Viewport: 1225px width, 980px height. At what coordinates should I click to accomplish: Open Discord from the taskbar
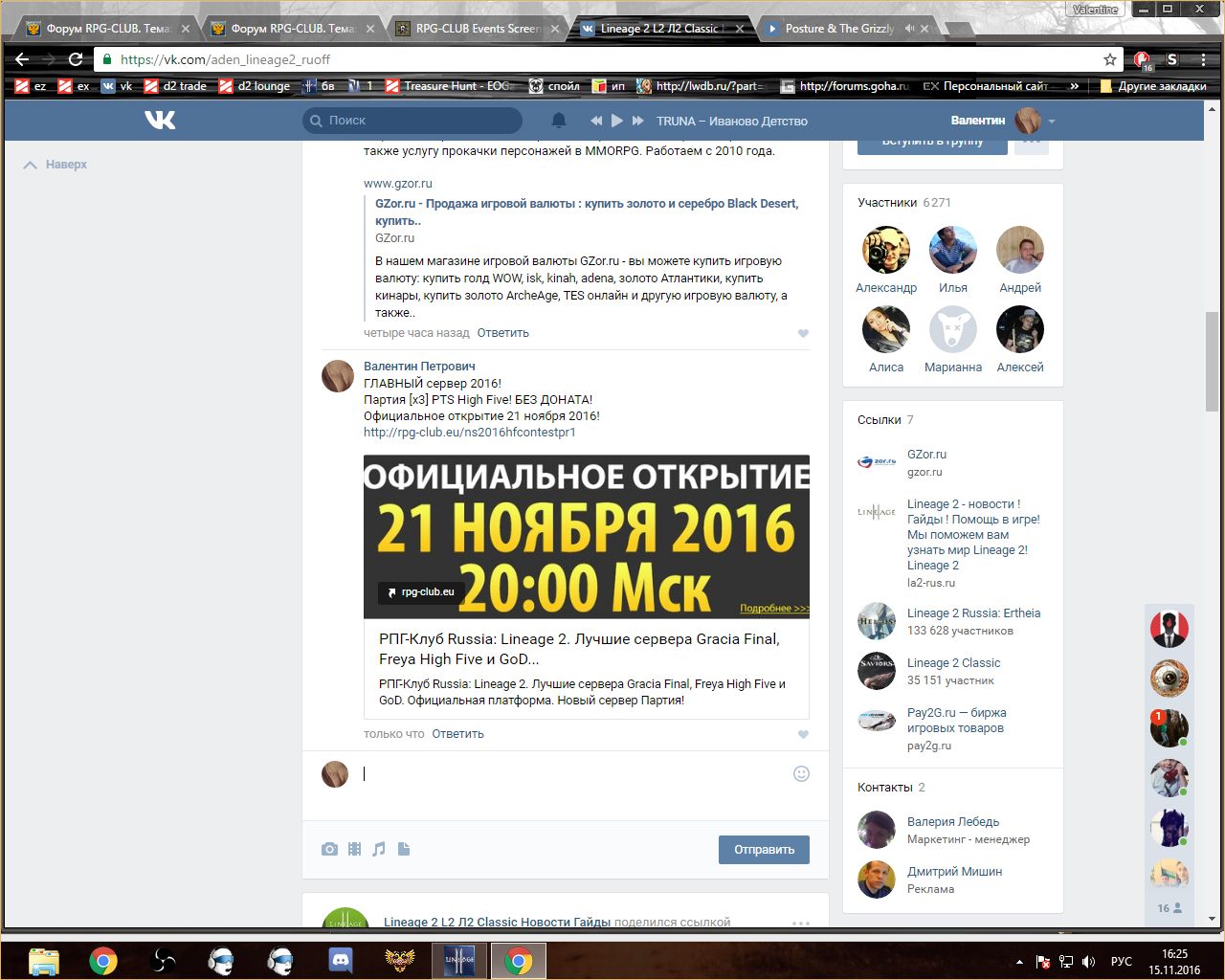tap(341, 960)
